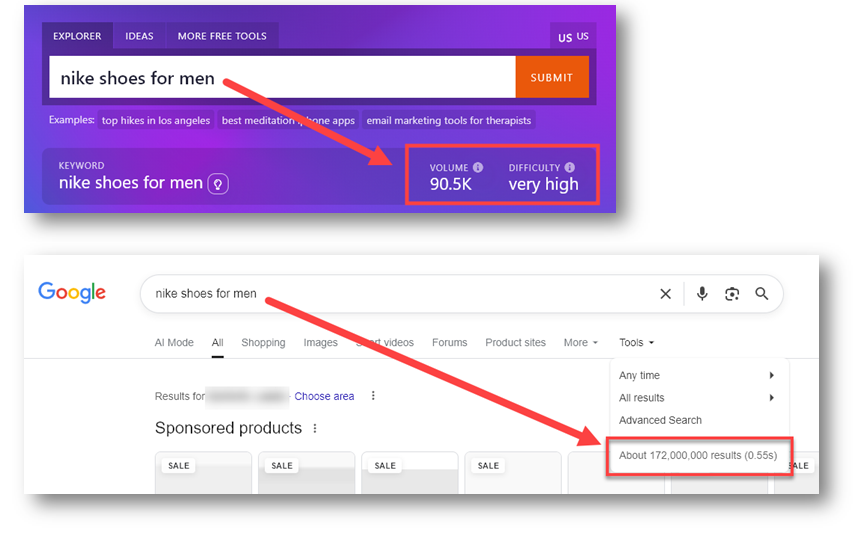Click the Google logo

pos(72,292)
